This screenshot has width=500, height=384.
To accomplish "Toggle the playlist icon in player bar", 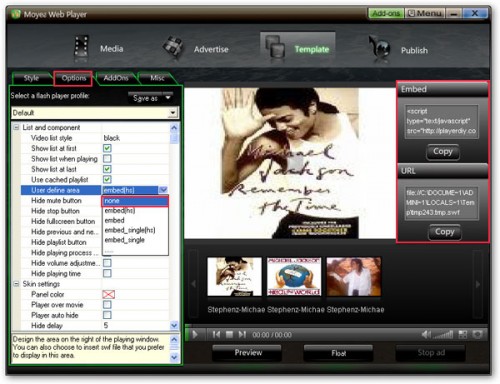I will 463,334.
